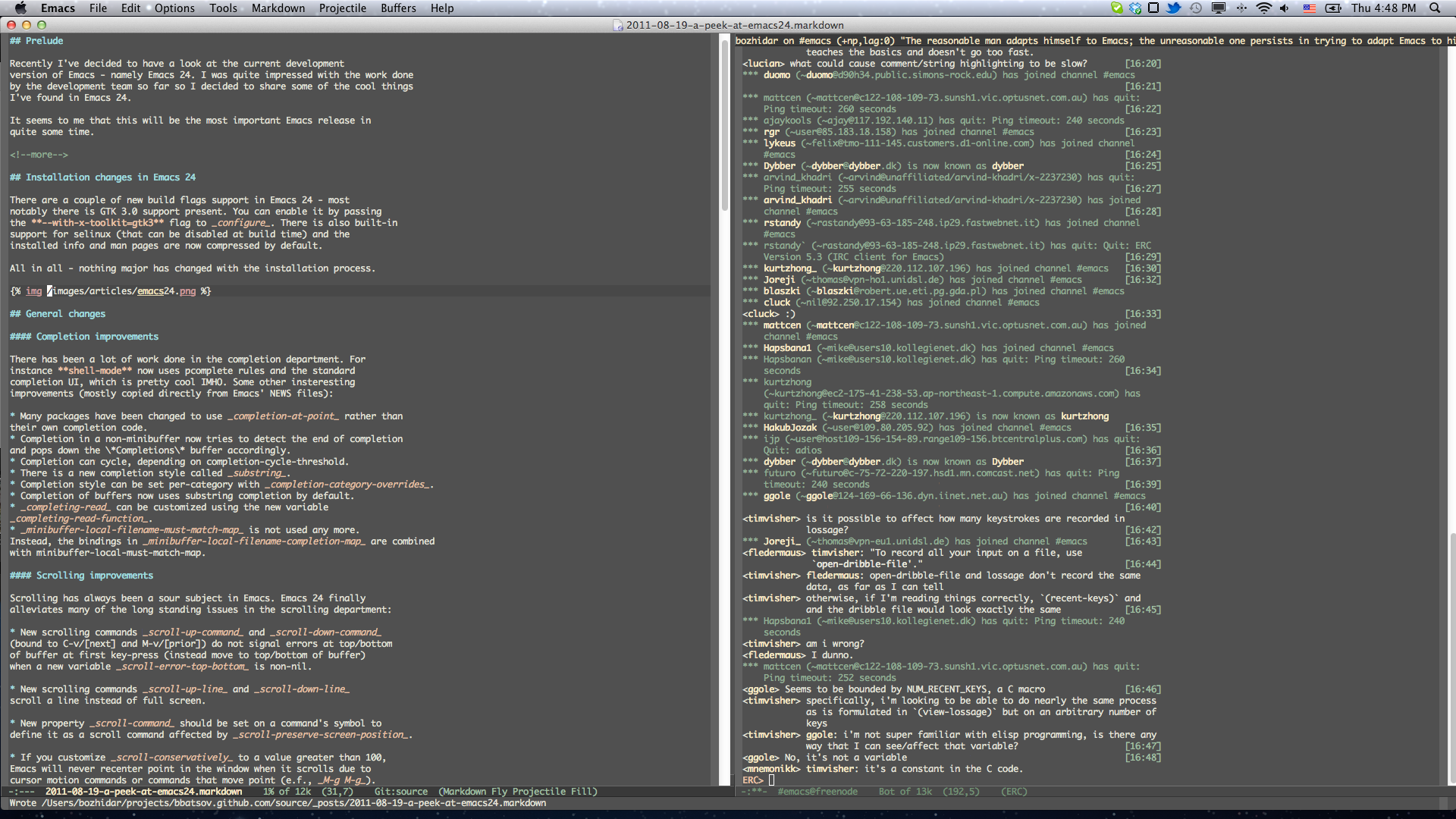The height and width of the screenshot is (819, 1456).
Task: Click buffer name in left mode line
Action: 143,792
